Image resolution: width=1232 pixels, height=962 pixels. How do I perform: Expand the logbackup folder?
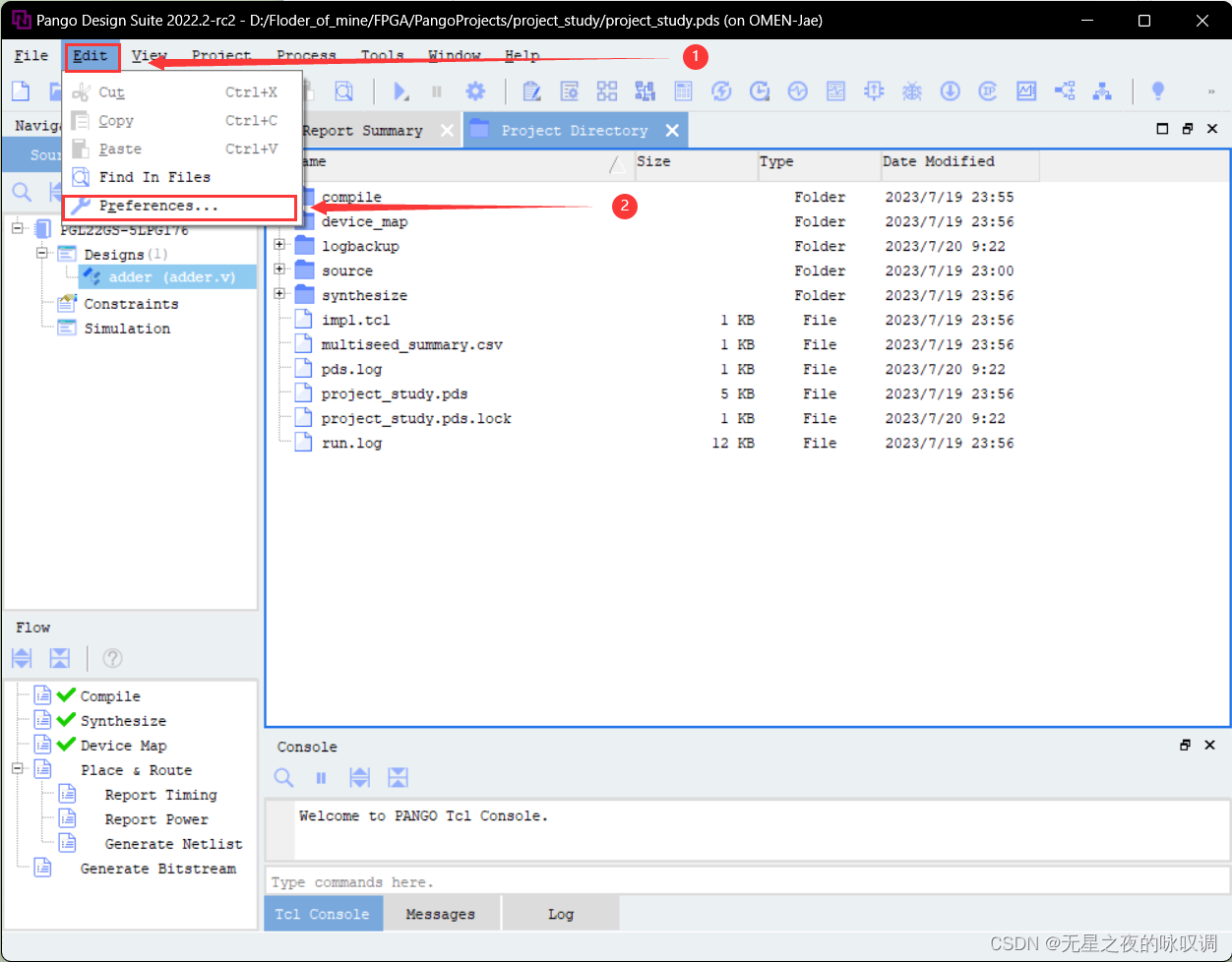pos(279,244)
